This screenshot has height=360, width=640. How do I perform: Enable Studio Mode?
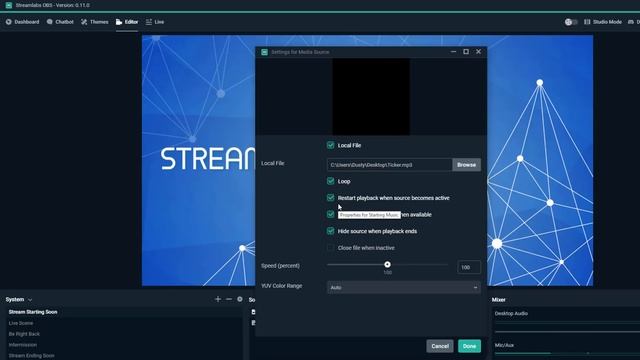click(603, 22)
